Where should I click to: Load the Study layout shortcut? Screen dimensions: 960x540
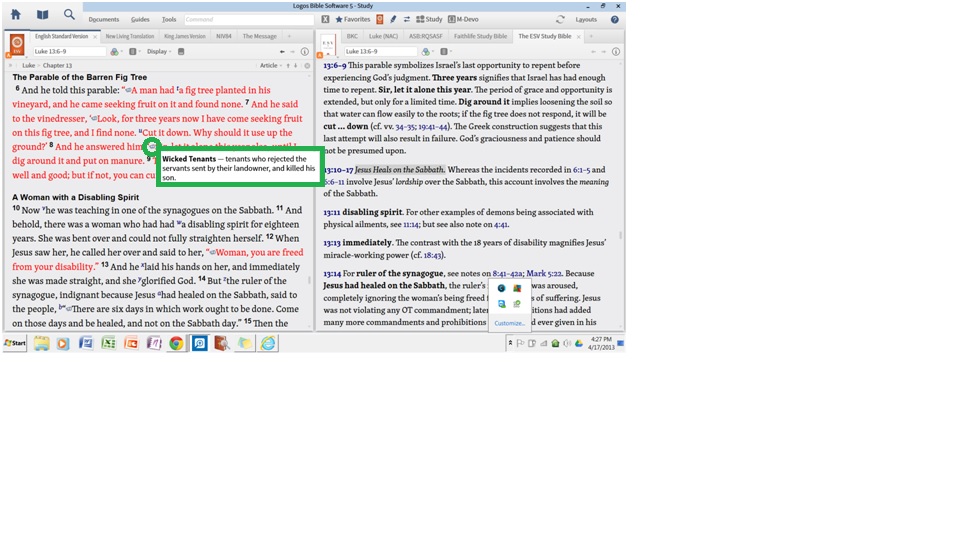tap(429, 20)
